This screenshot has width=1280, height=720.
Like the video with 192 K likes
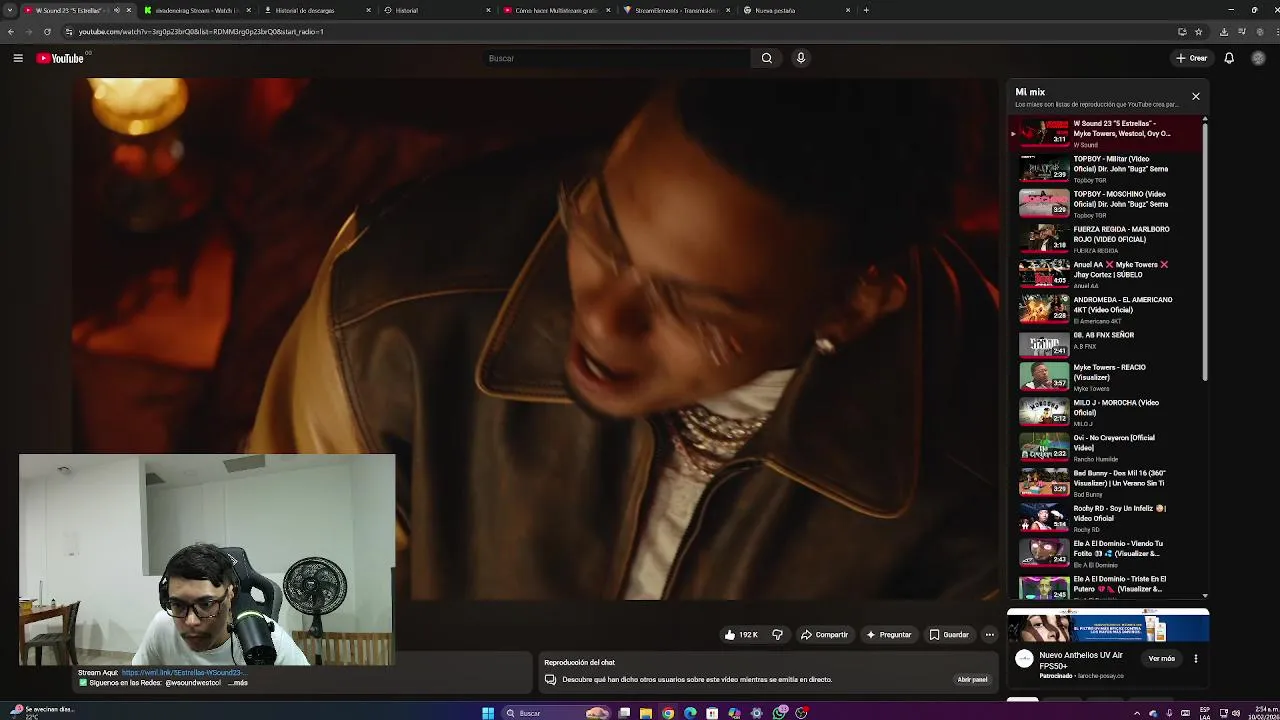click(x=741, y=635)
